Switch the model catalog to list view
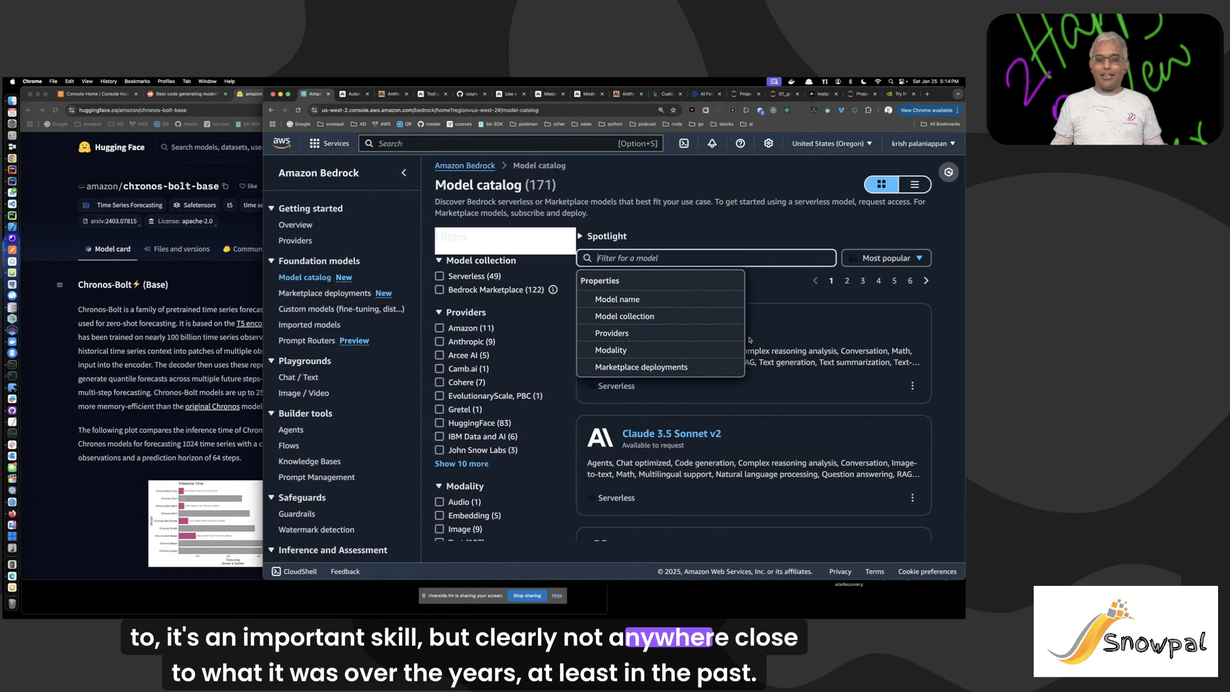Screen dimensions: 1230x692 click(x=914, y=185)
